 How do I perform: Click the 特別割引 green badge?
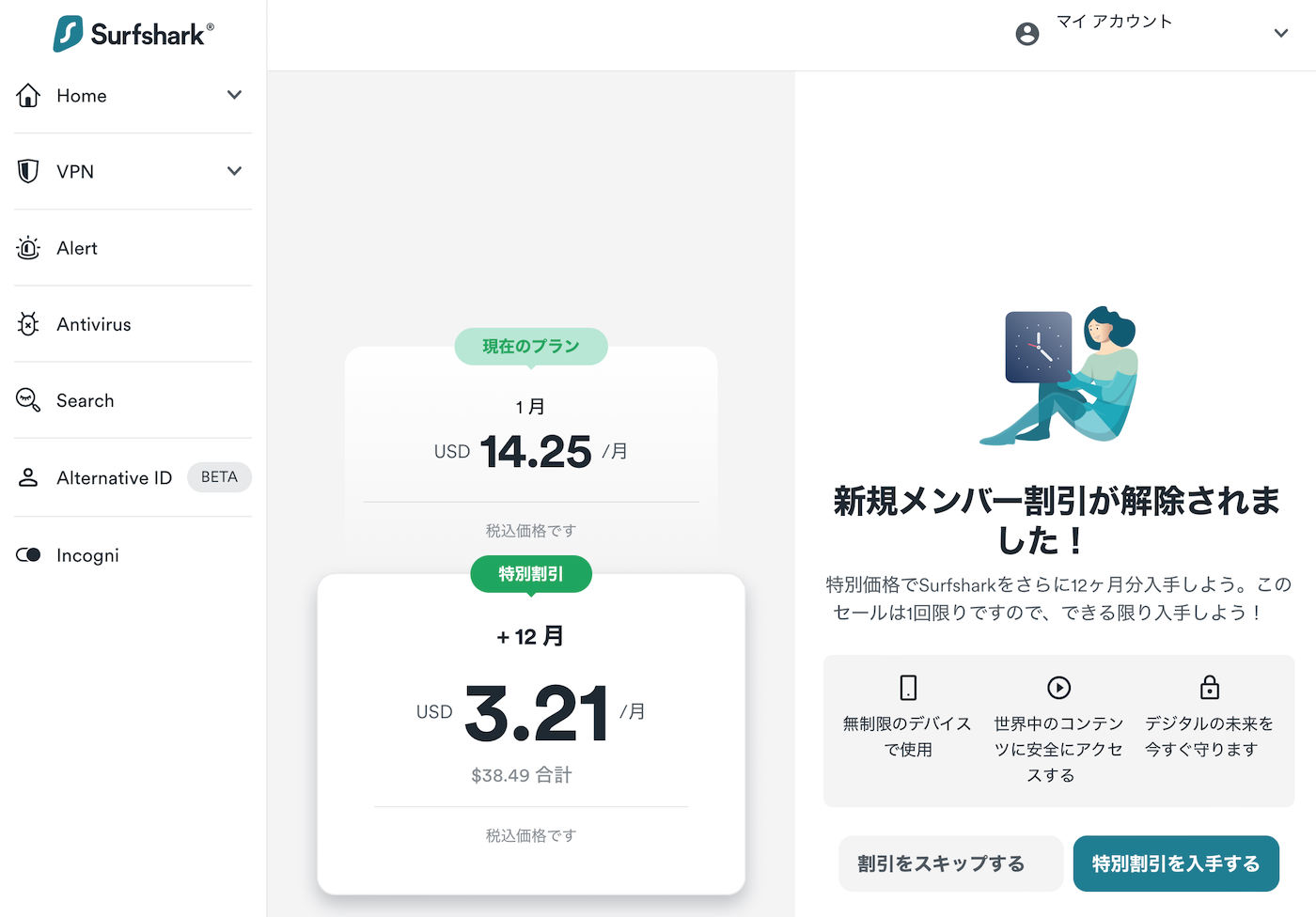click(531, 574)
